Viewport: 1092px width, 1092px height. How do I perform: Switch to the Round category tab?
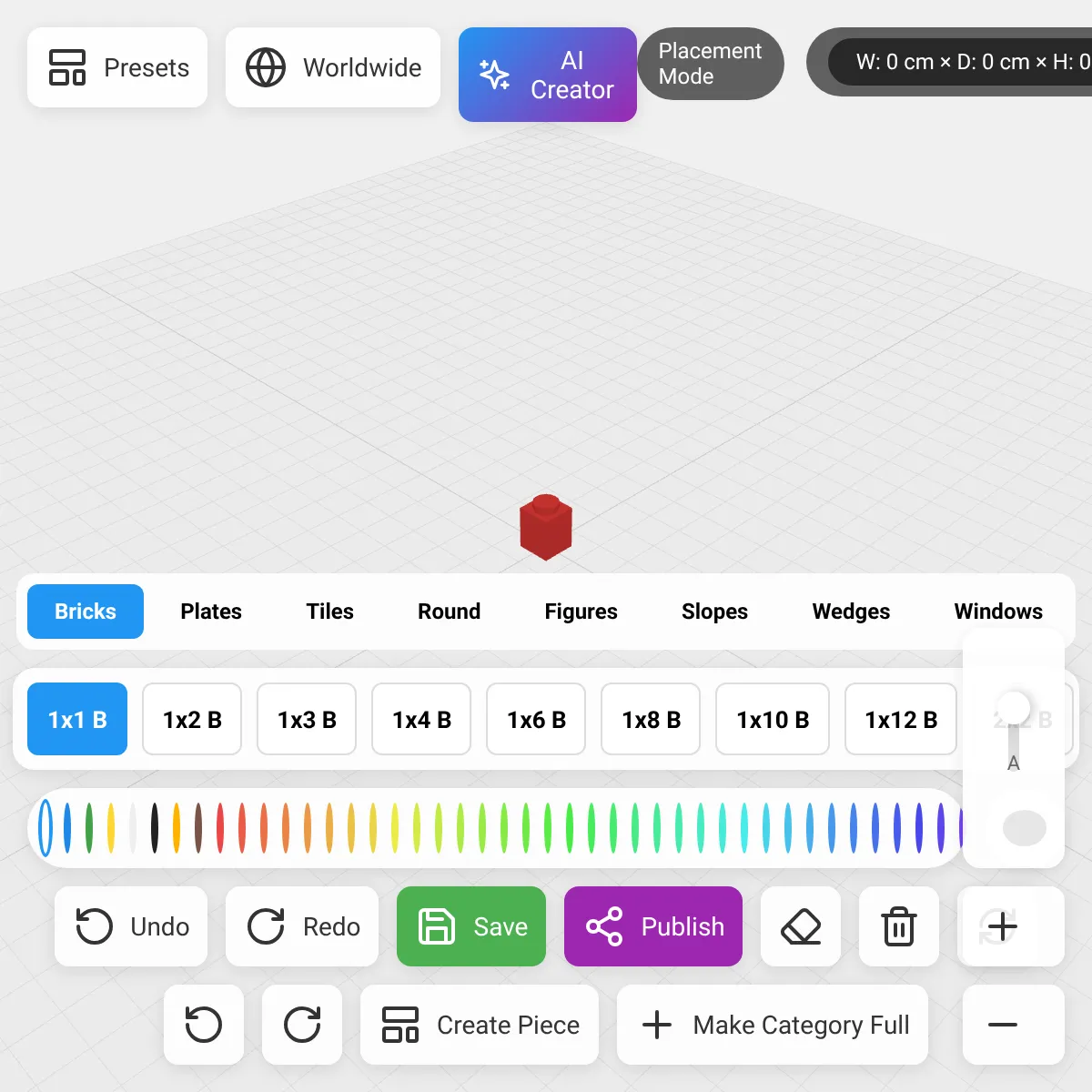click(449, 612)
